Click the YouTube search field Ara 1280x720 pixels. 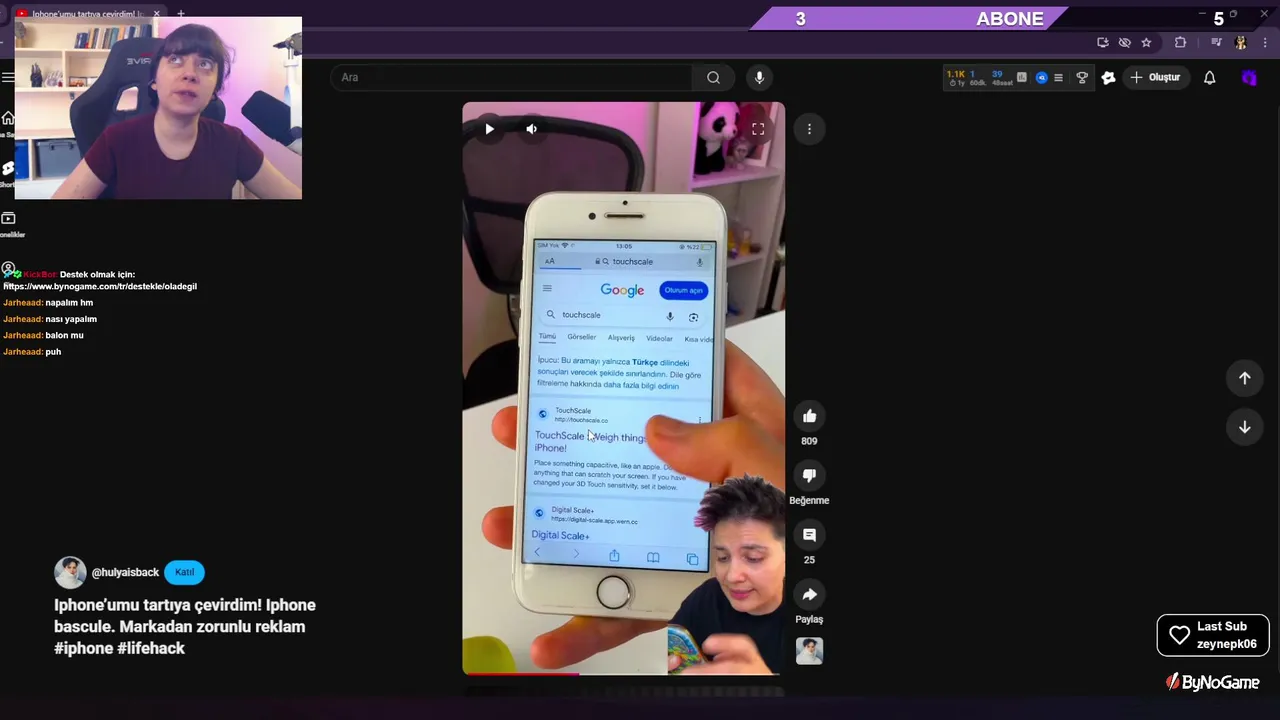pos(511,77)
